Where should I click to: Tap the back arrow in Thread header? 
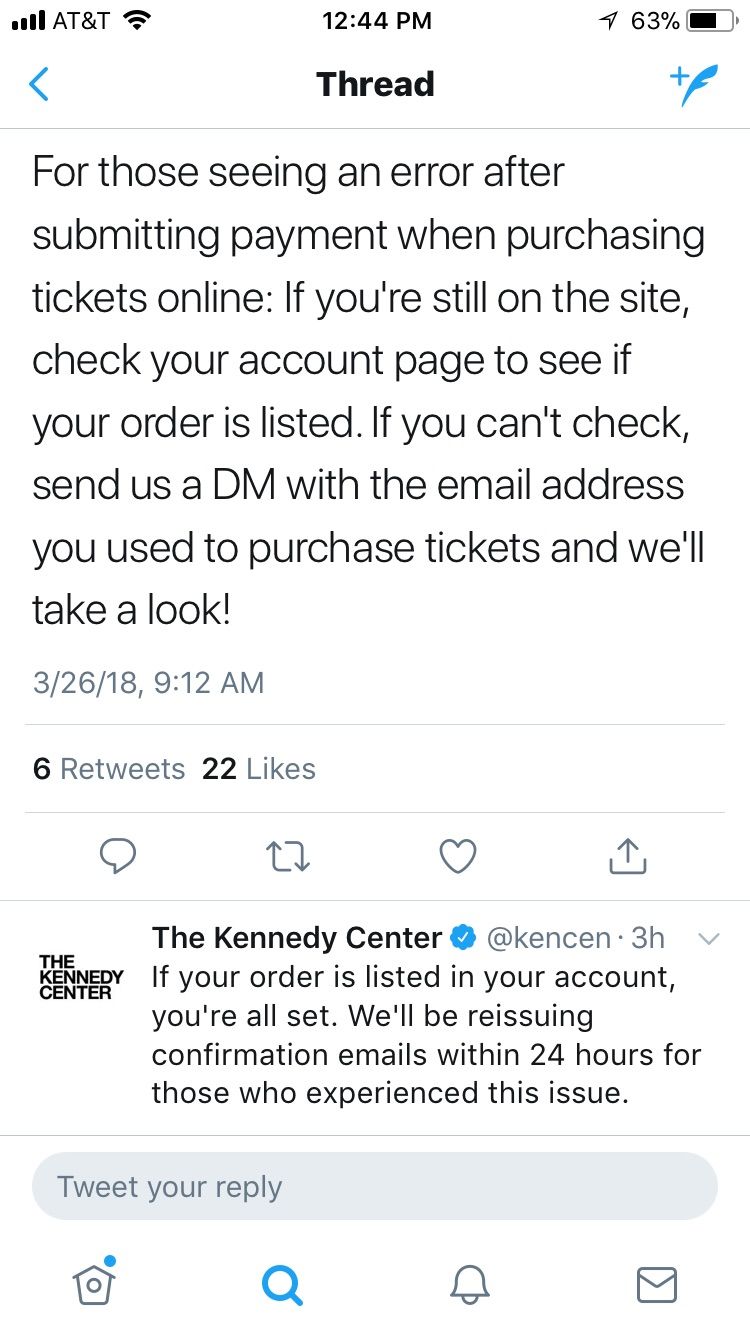(x=40, y=85)
